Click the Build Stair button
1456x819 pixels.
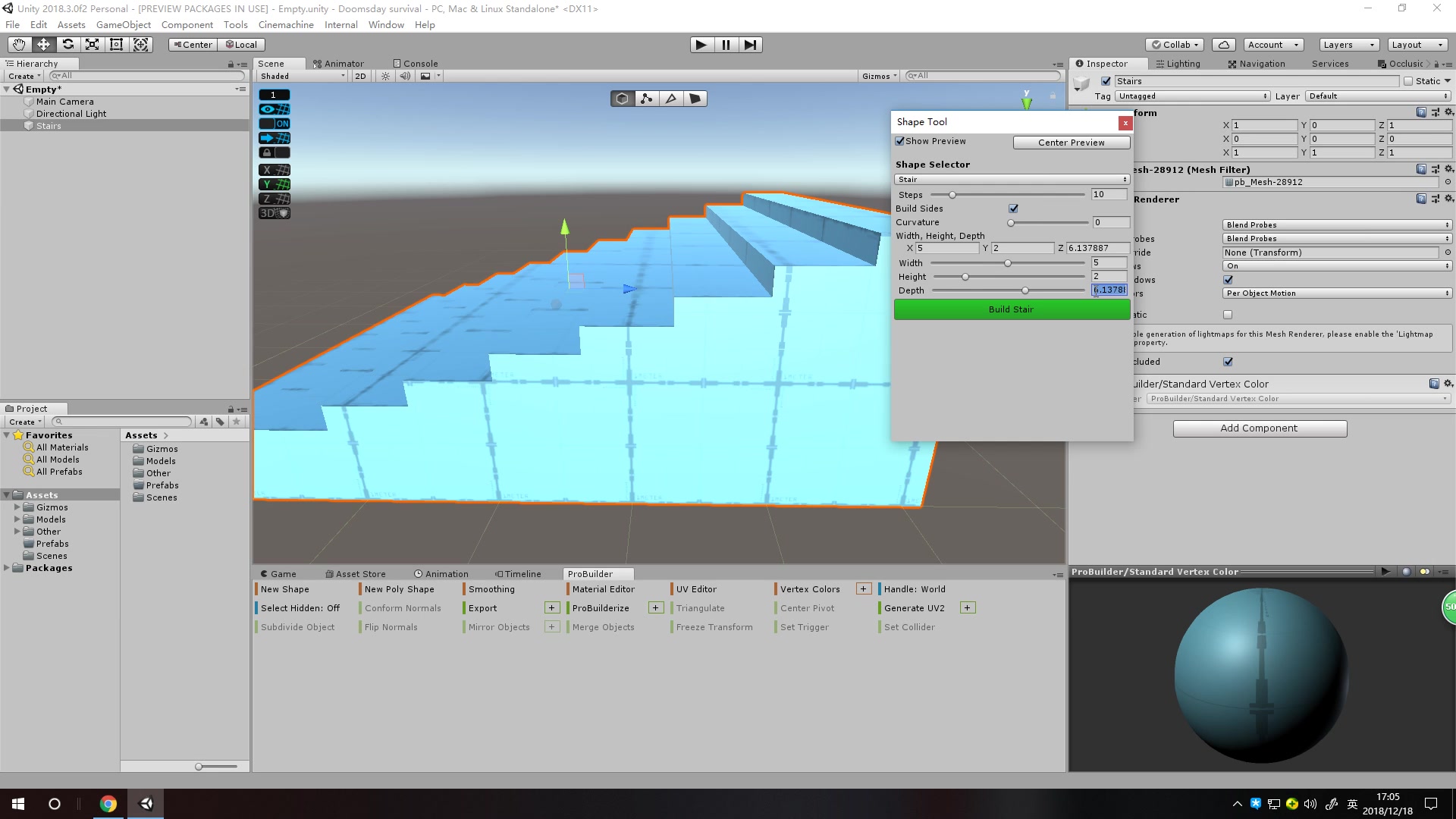1011,309
